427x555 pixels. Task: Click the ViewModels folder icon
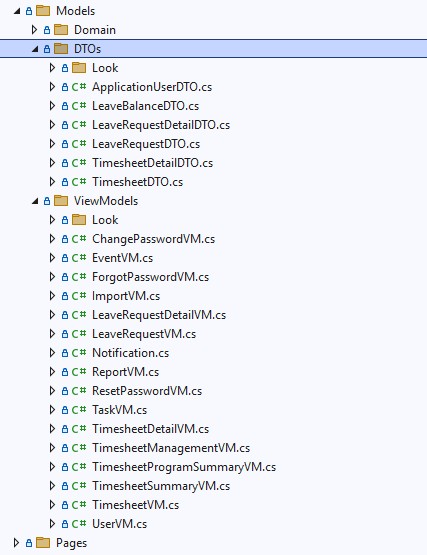click(61, 201)
